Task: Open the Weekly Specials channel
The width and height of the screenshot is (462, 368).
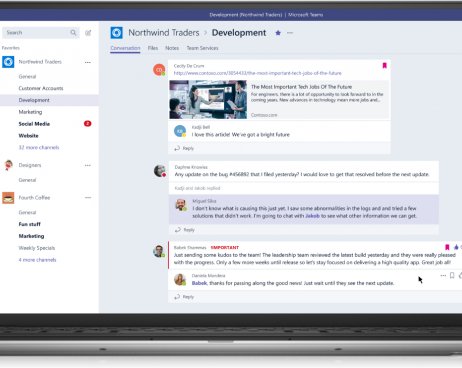Action: coord(37,248)
